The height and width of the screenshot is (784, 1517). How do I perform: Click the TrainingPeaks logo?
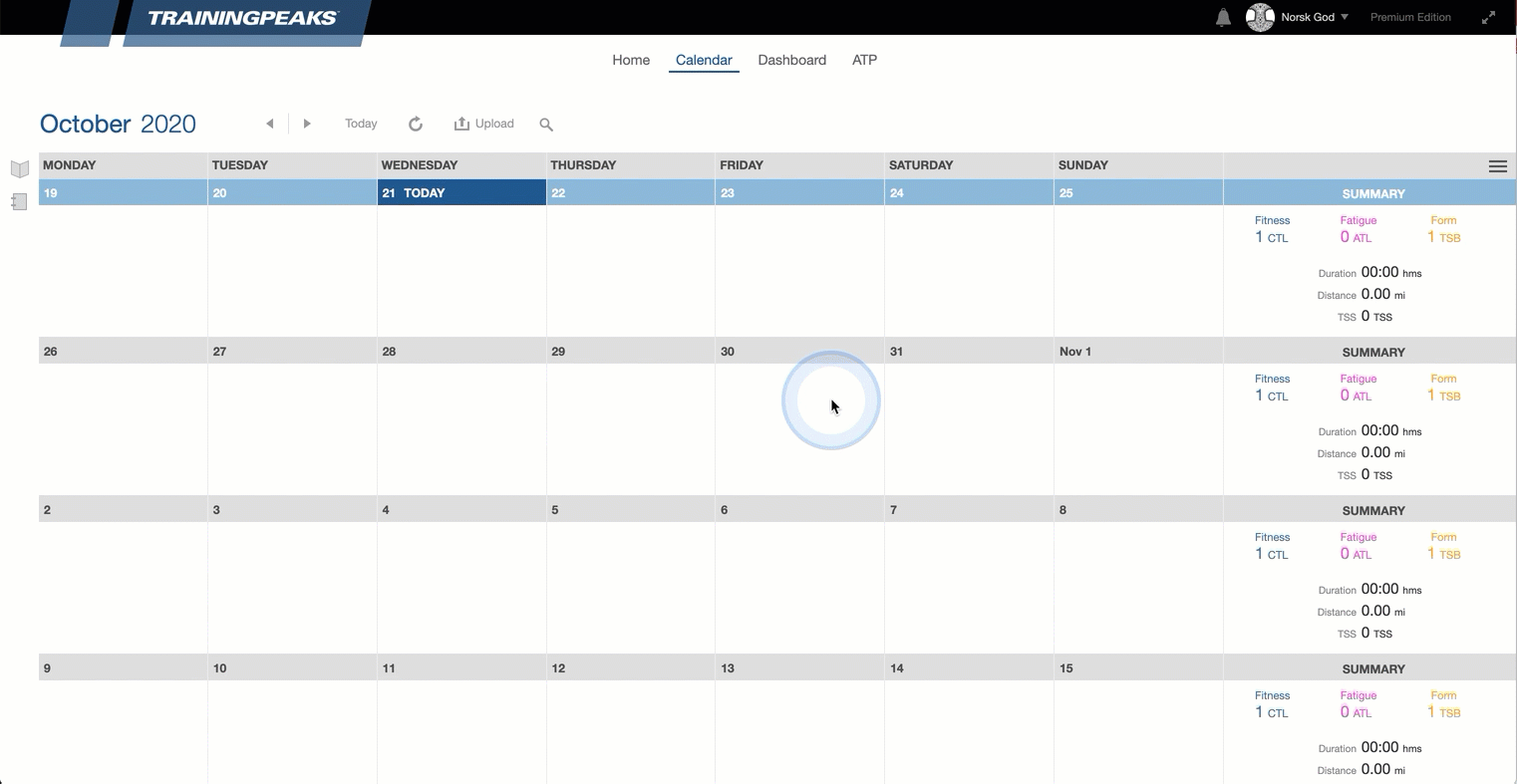(x=242, y=18)
